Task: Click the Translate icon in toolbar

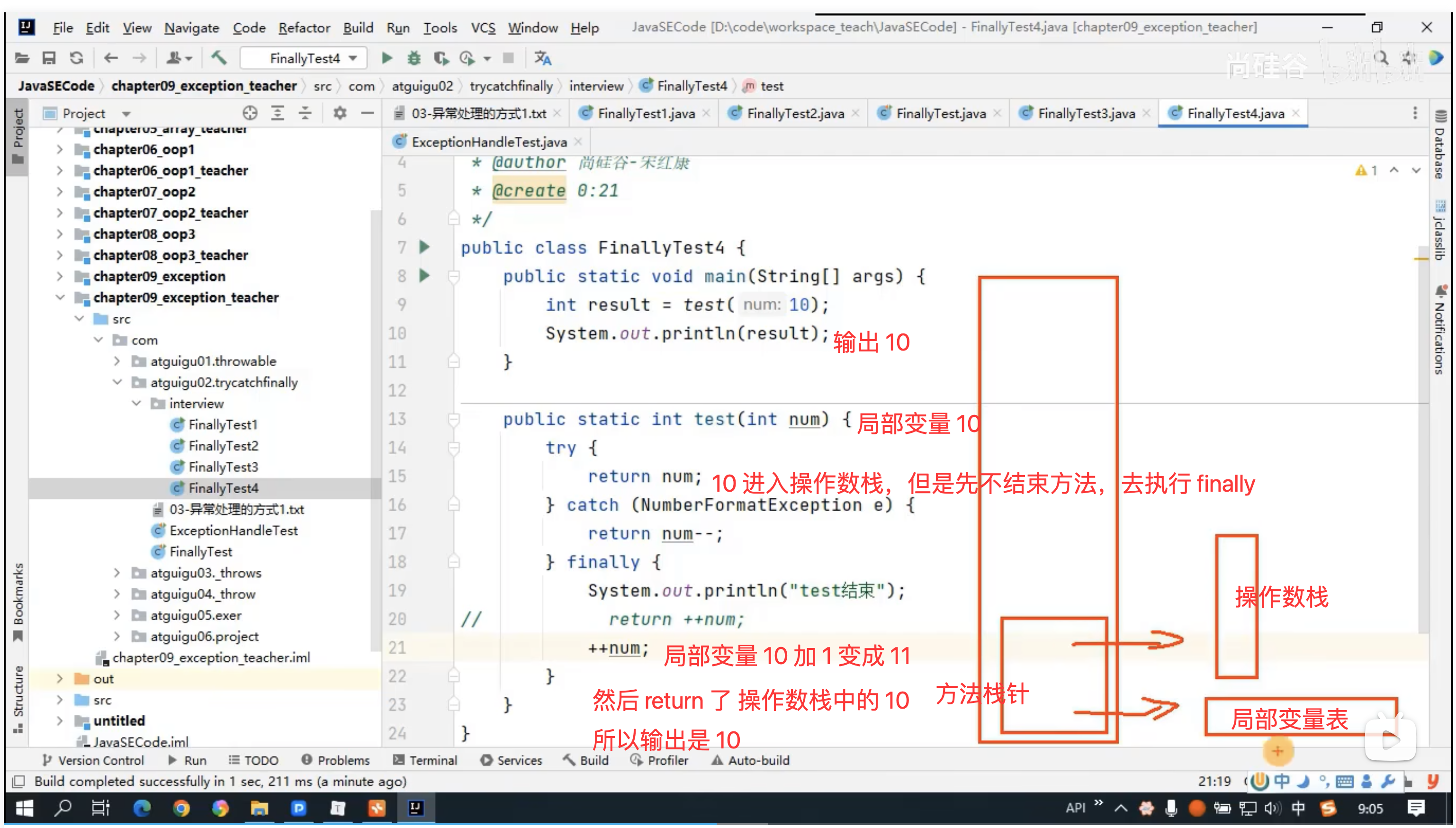Action: pyautogui.click(x=543, y=58)
